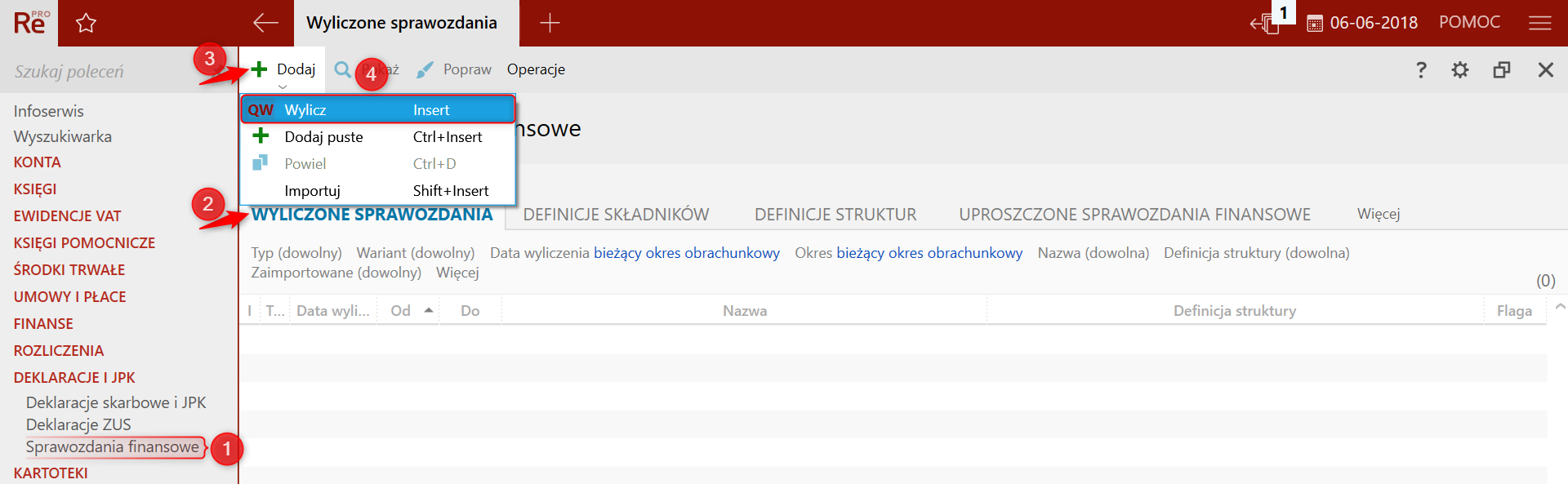Viewport: 1568px width, 484px height.
Task: Open favorites with the star icon
Action: point(86,23)
